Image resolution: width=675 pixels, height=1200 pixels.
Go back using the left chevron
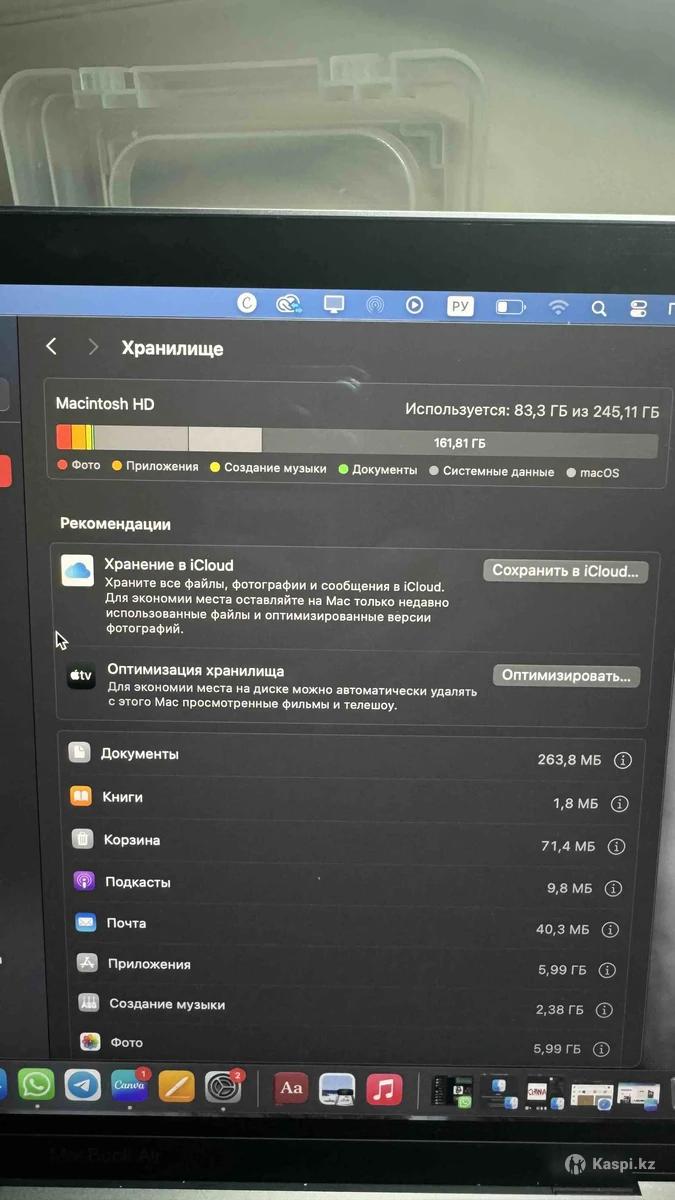52,346
